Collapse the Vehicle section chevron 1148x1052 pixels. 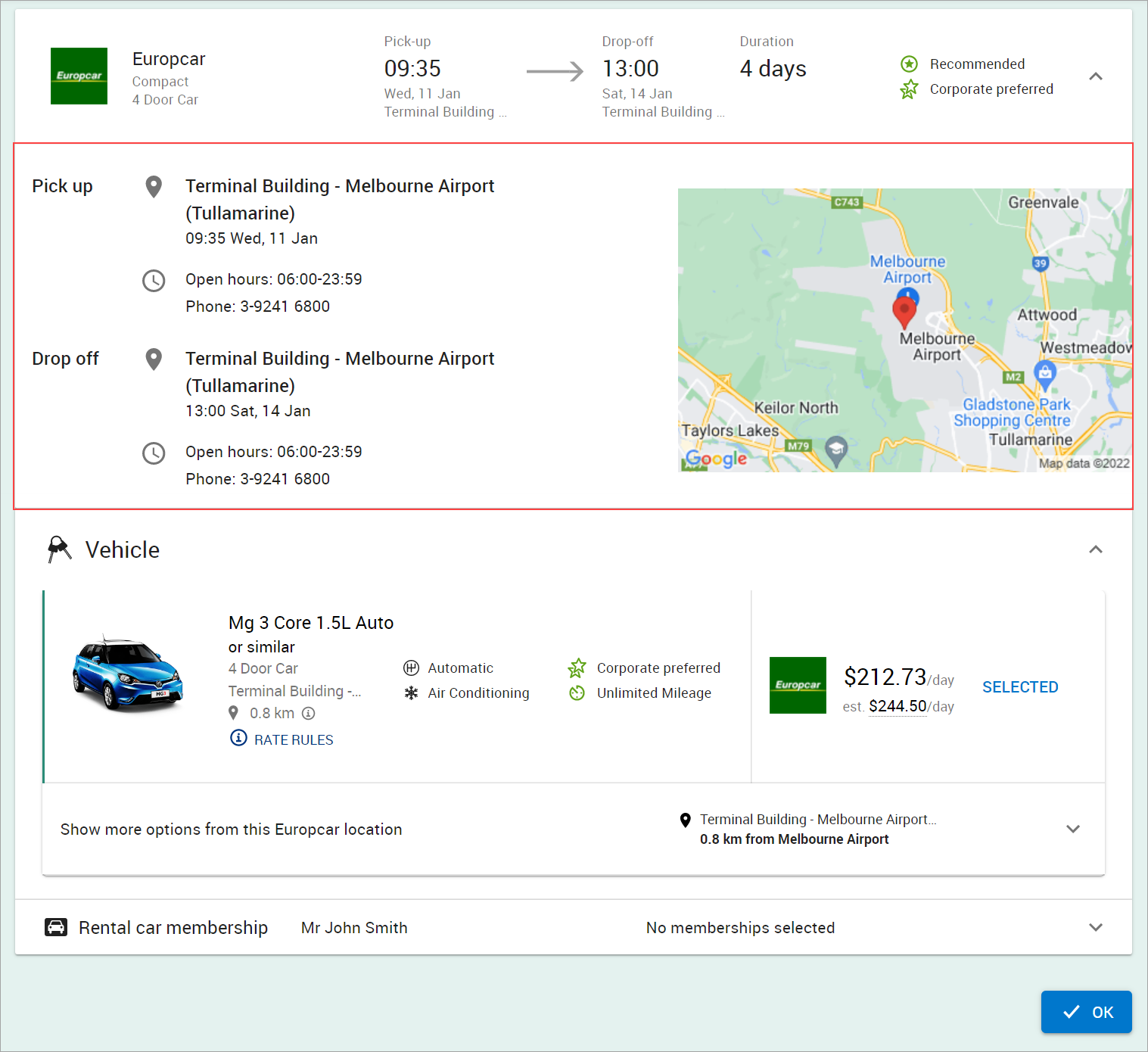click(1095, 549)
